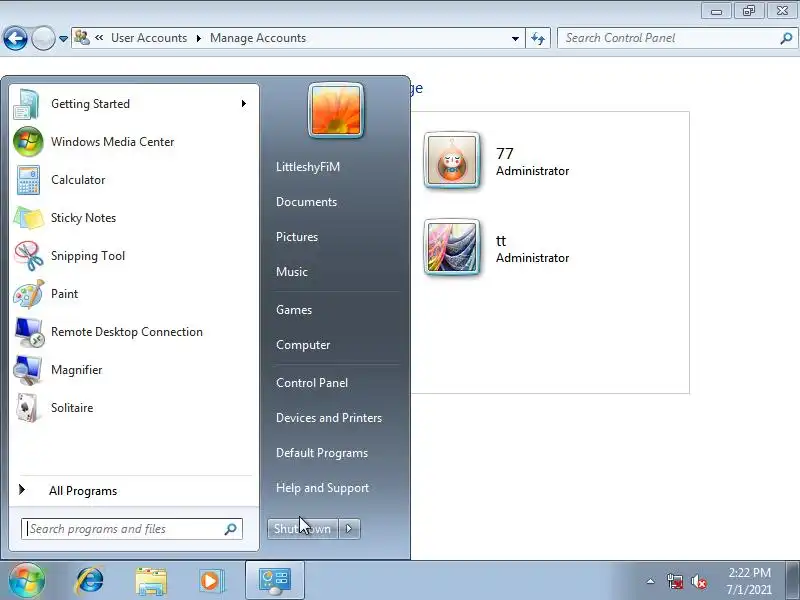The height and width of the screenshot is (600, 800).
Task: Open Getting Started icon in Start menu
Action: [x=27, y=104]
